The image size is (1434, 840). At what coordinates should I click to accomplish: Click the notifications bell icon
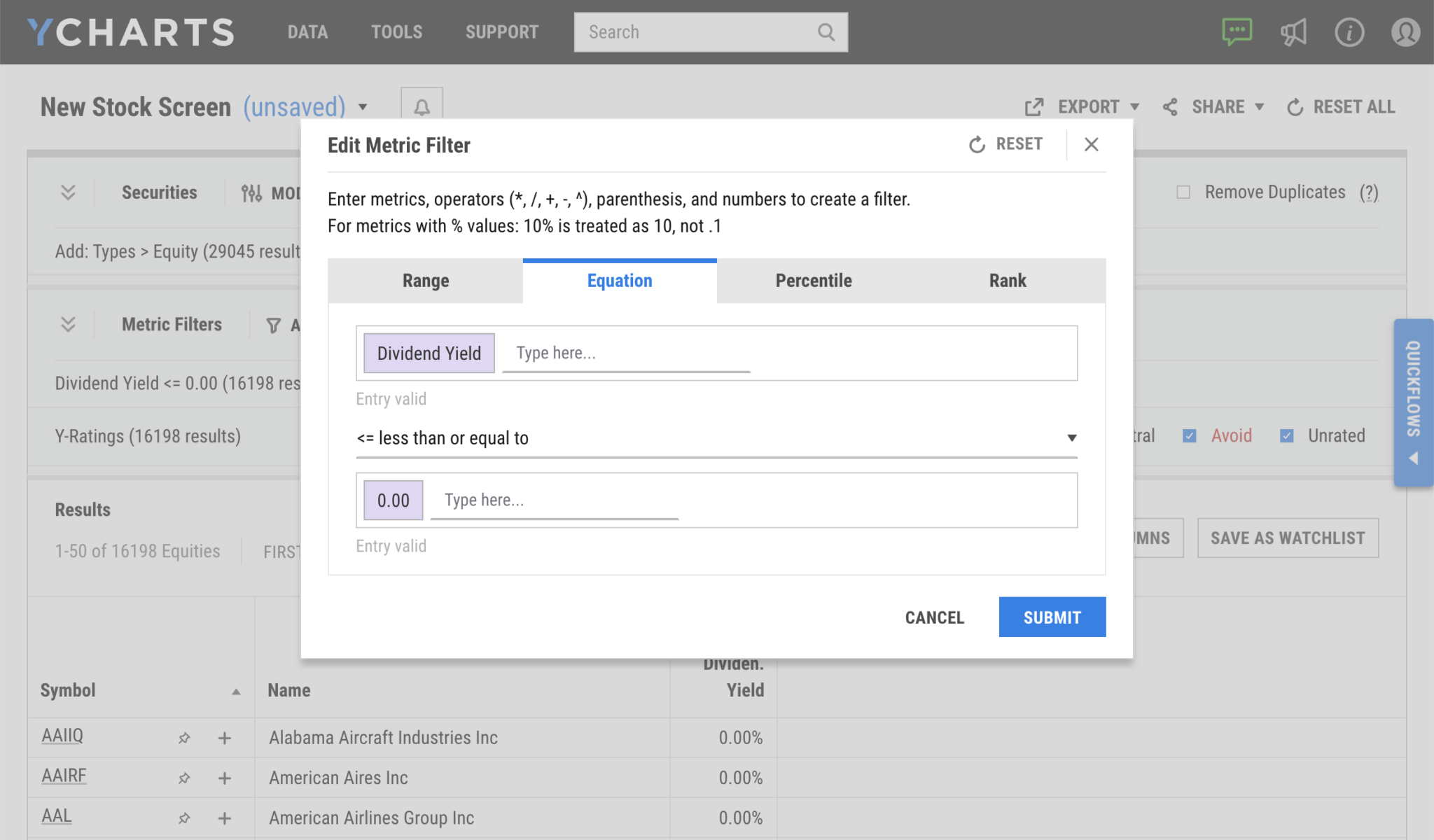(x=421, y=107)
